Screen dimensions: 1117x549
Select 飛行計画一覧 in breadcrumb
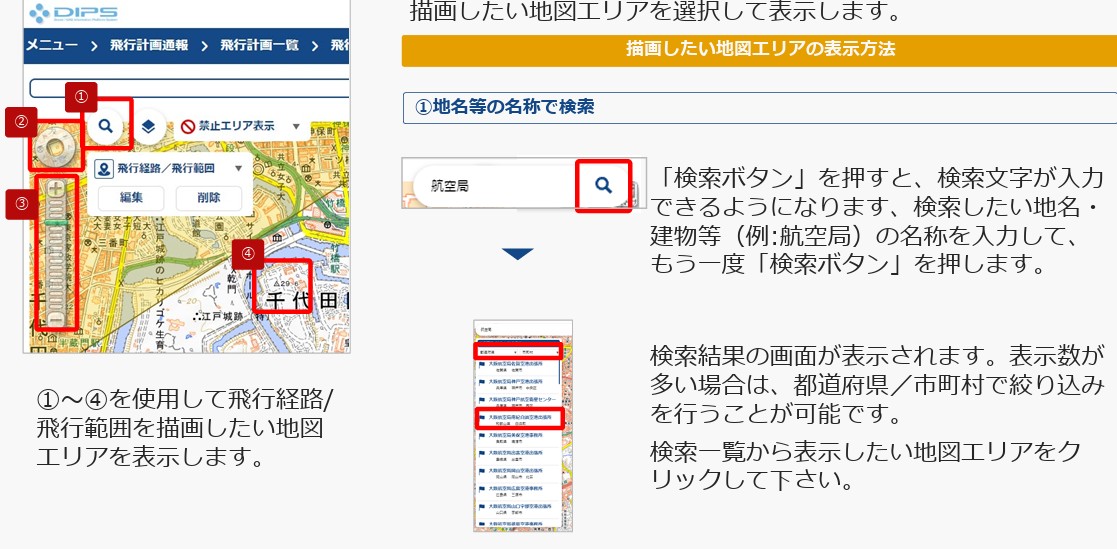(259, 46)
